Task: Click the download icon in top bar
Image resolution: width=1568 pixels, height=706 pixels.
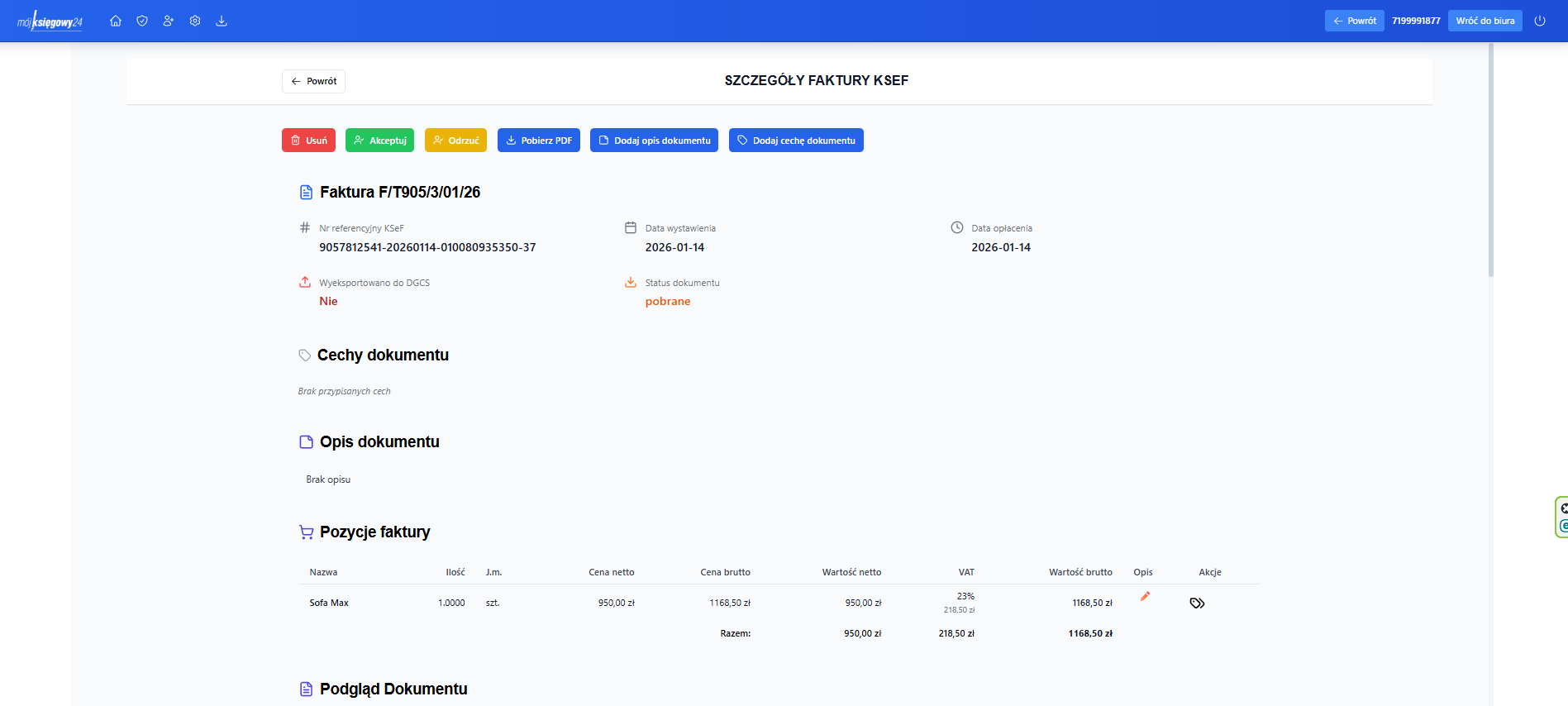Action: [x=222, y=21]
